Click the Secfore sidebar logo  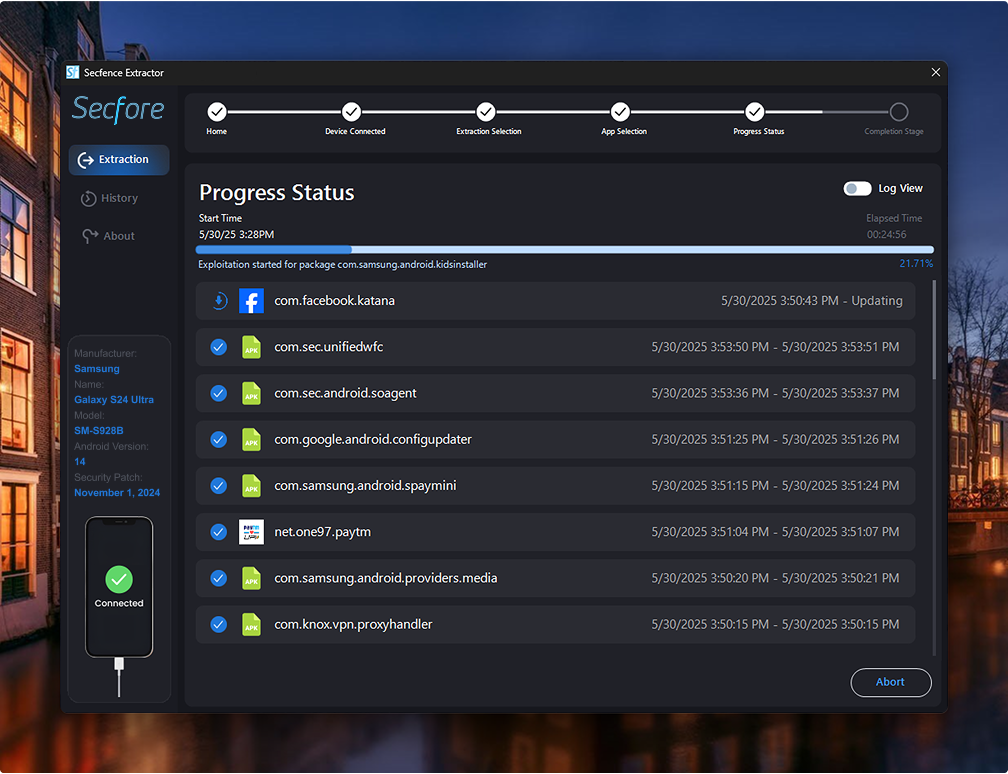click(118, 109)
